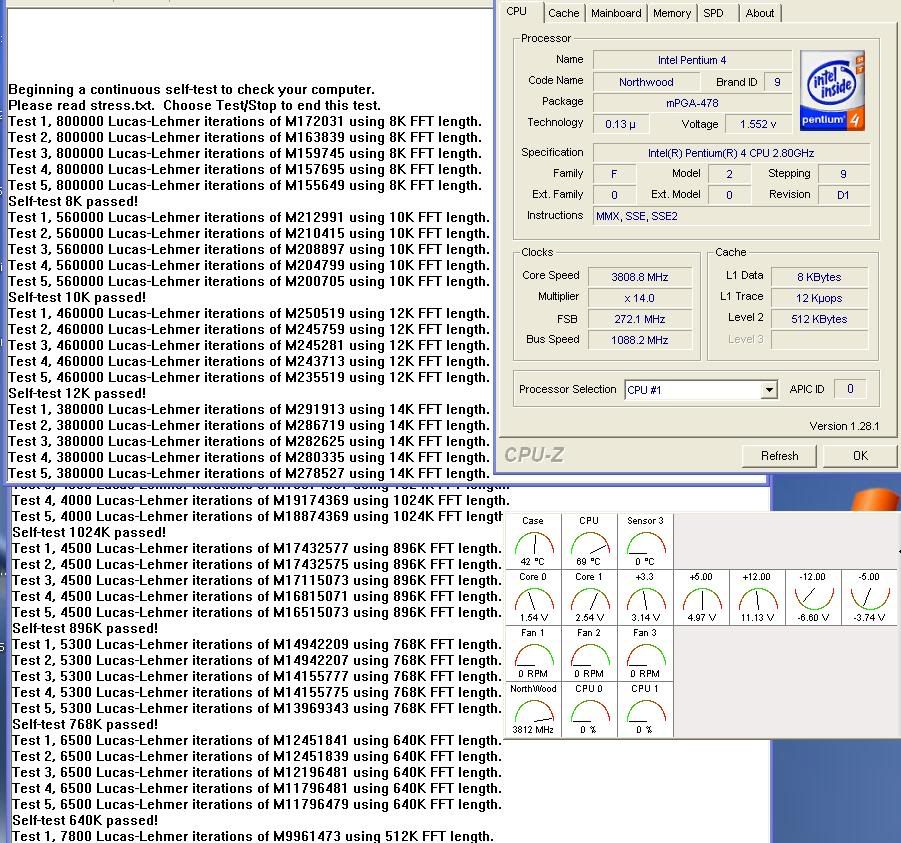Click the Test 1 M9961473 512K FFT line
The width and height of the screenshot is (901, 843).
tap(253, 836)
